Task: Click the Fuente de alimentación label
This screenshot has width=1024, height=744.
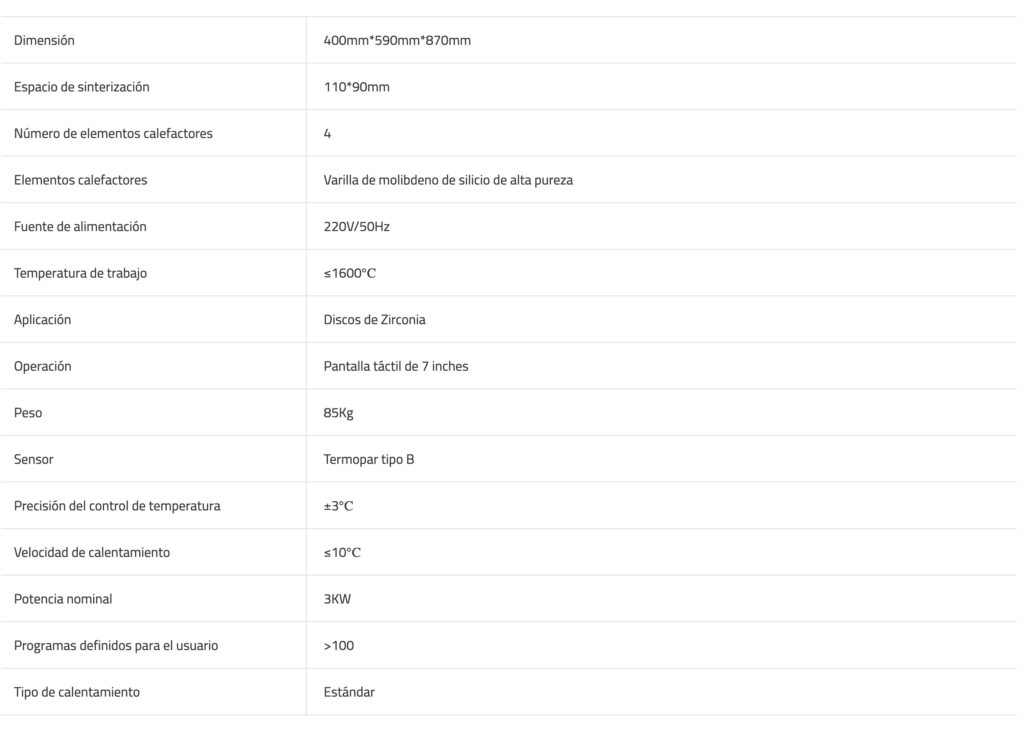Action: pyautogui.click(x=80, y=227)
